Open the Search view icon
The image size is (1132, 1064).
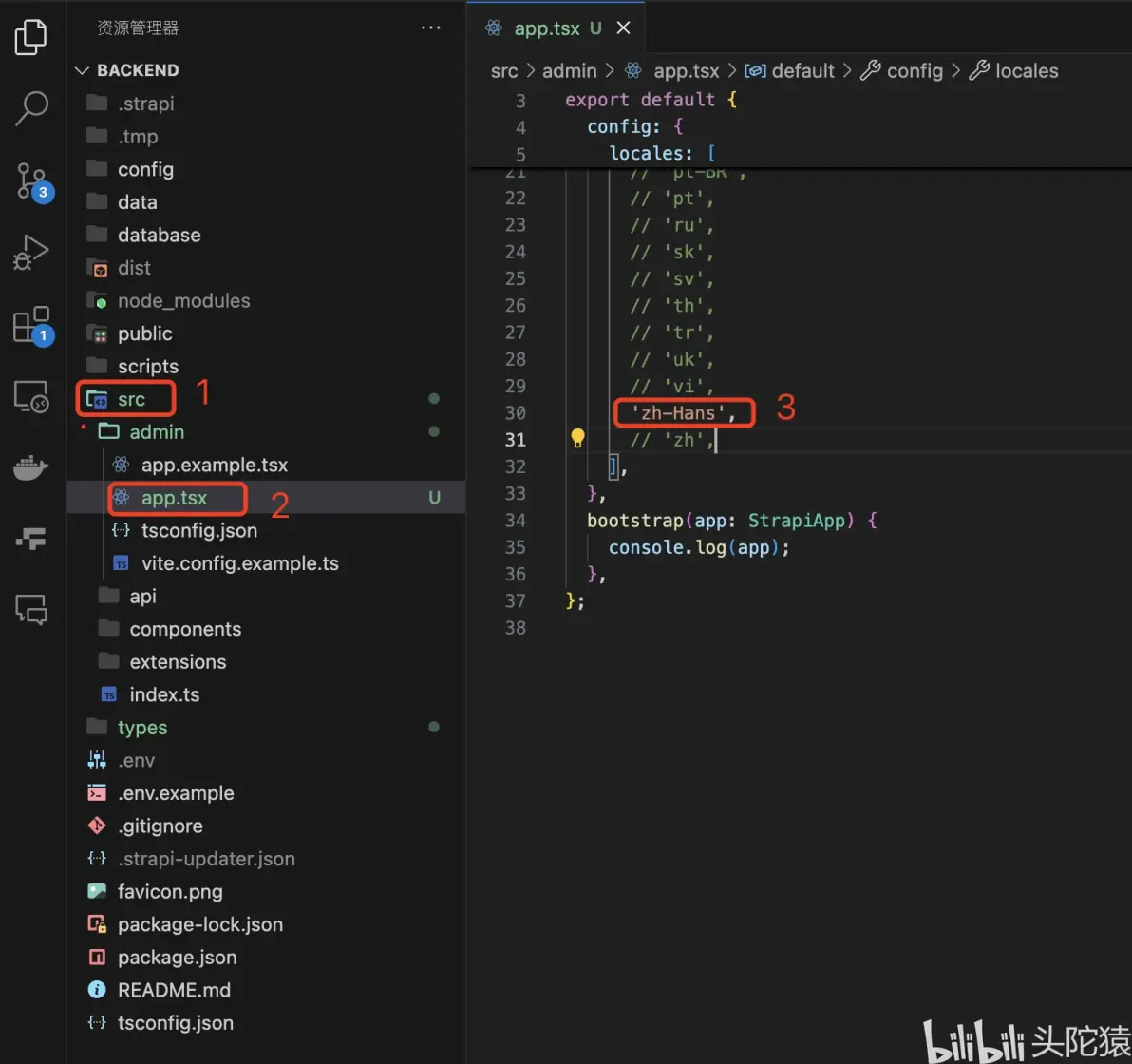(31, 107)
